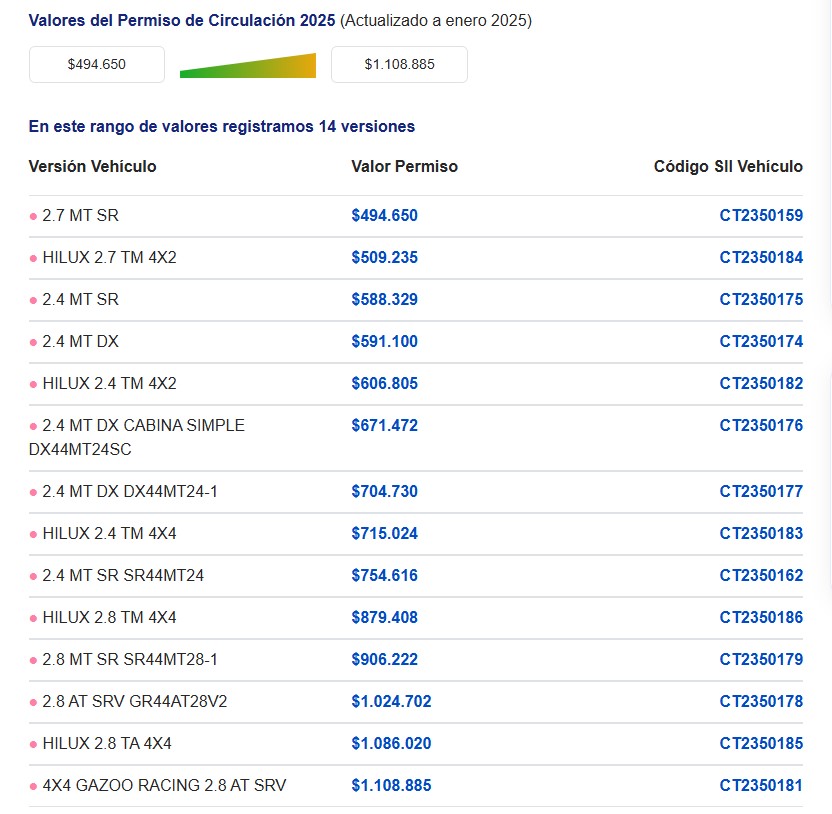Click the maximum value box $1.108.885
This screenshot has height=814, width=832.
[399, 64]
